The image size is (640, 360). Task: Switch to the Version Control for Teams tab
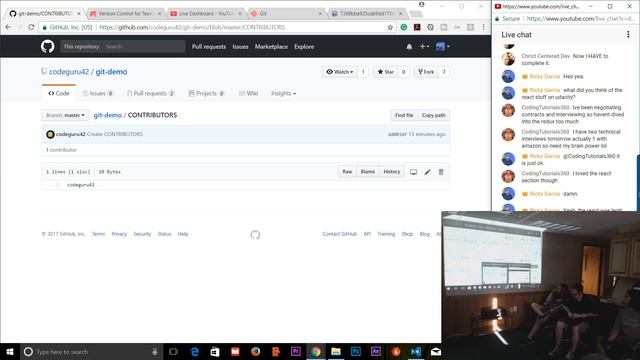click(x=125, y=13)
